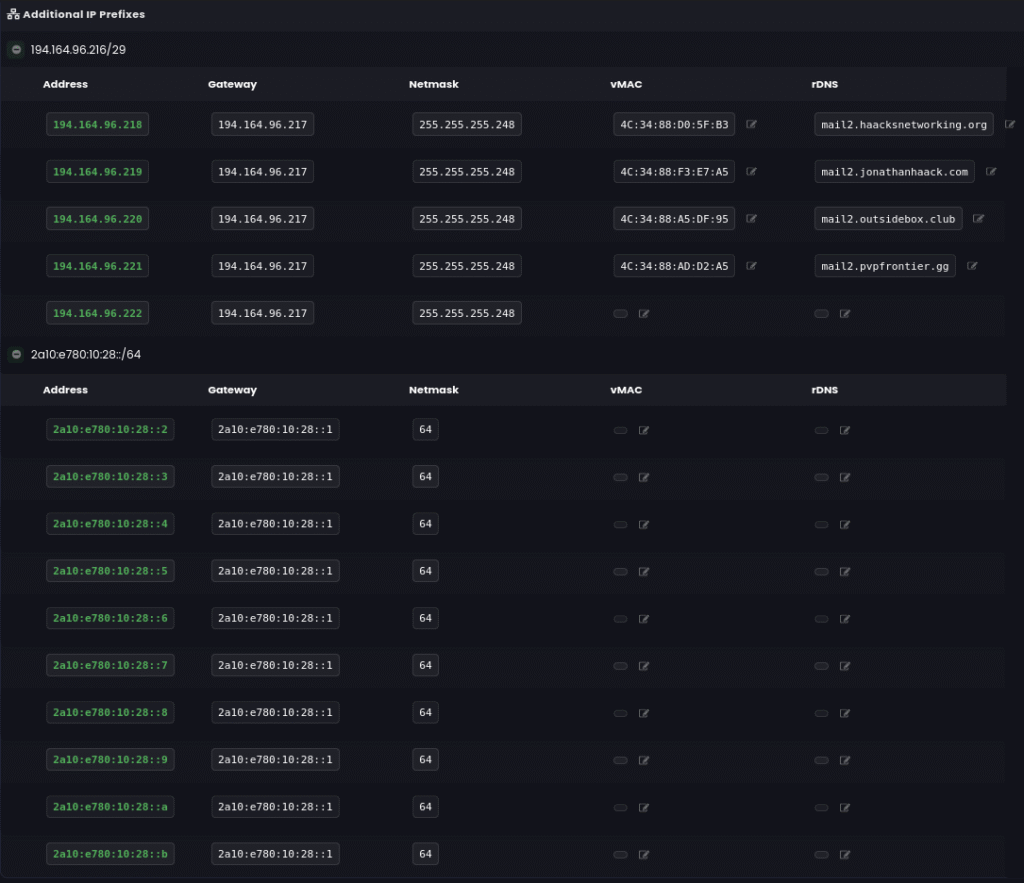The image size is (1024, 883).
Task: Edit vMAC for 194.164.96.222
Action: [x=644, y=314]
